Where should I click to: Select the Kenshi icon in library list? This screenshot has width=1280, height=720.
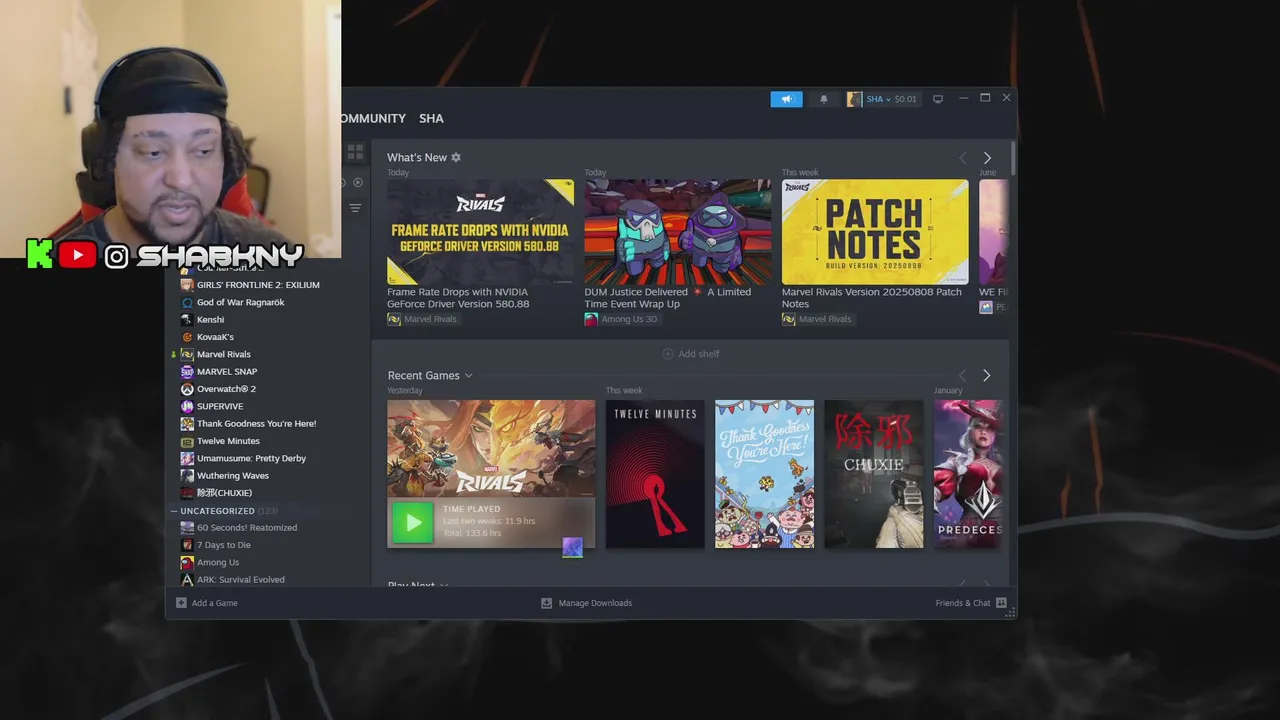(187, 320)
